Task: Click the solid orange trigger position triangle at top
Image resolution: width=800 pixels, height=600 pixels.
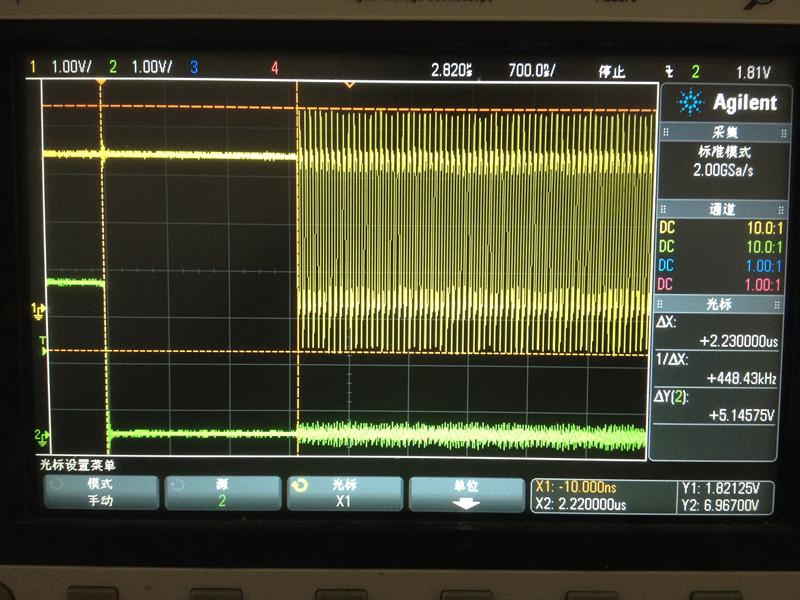Action: coord(101,82)
